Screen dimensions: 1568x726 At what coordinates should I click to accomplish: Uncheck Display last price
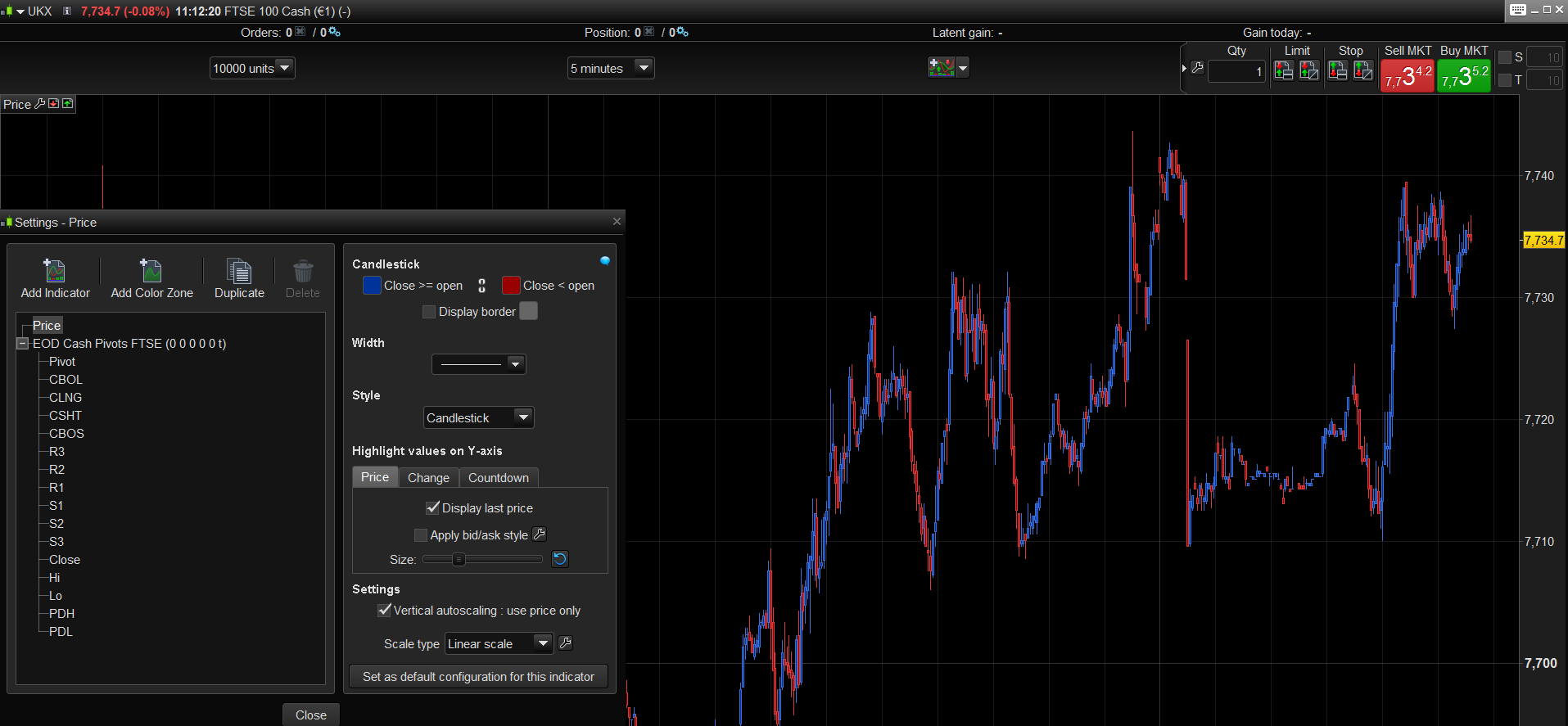[x=433, y=508]
